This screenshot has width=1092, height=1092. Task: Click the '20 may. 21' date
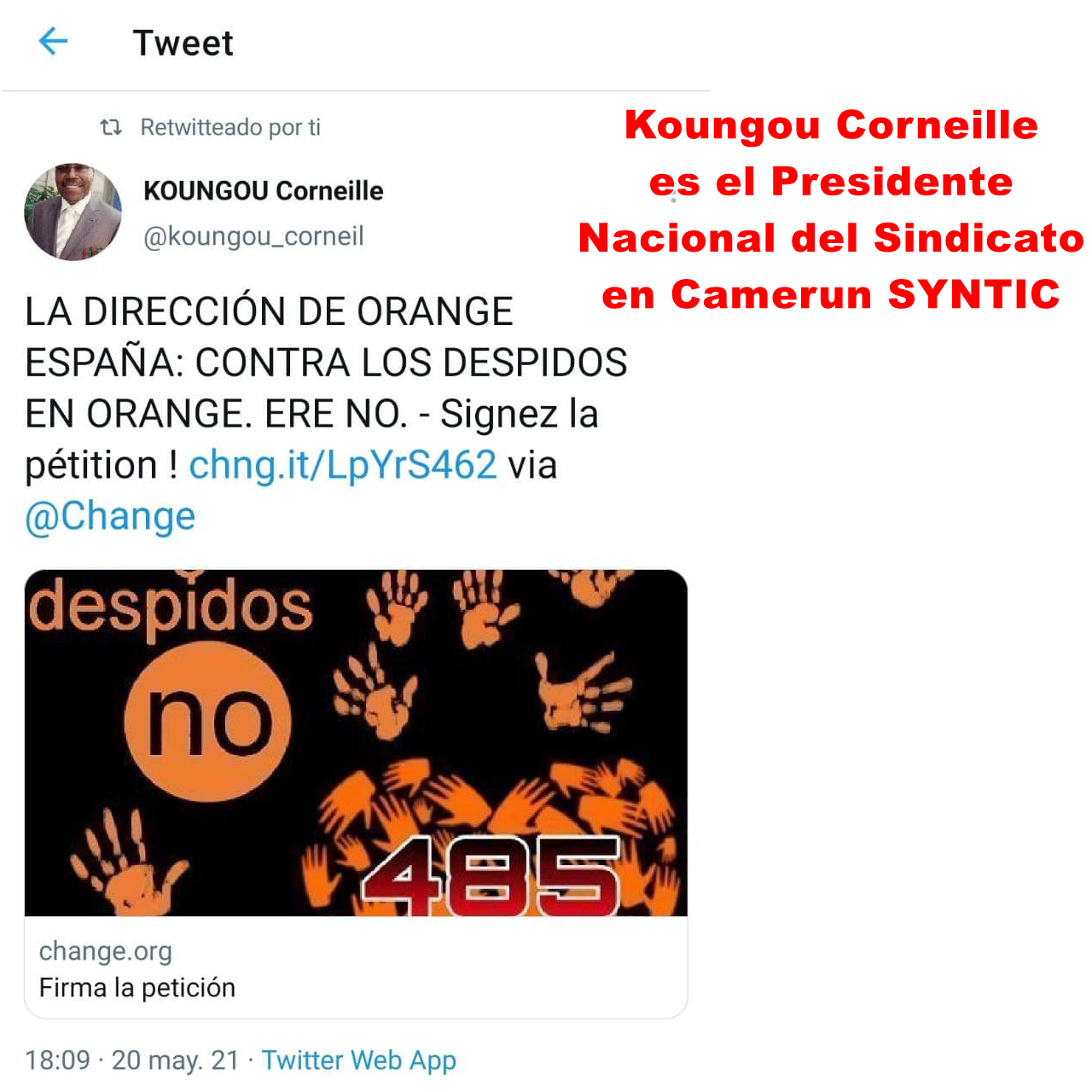pyautogui.click(x=175, y=1060)
